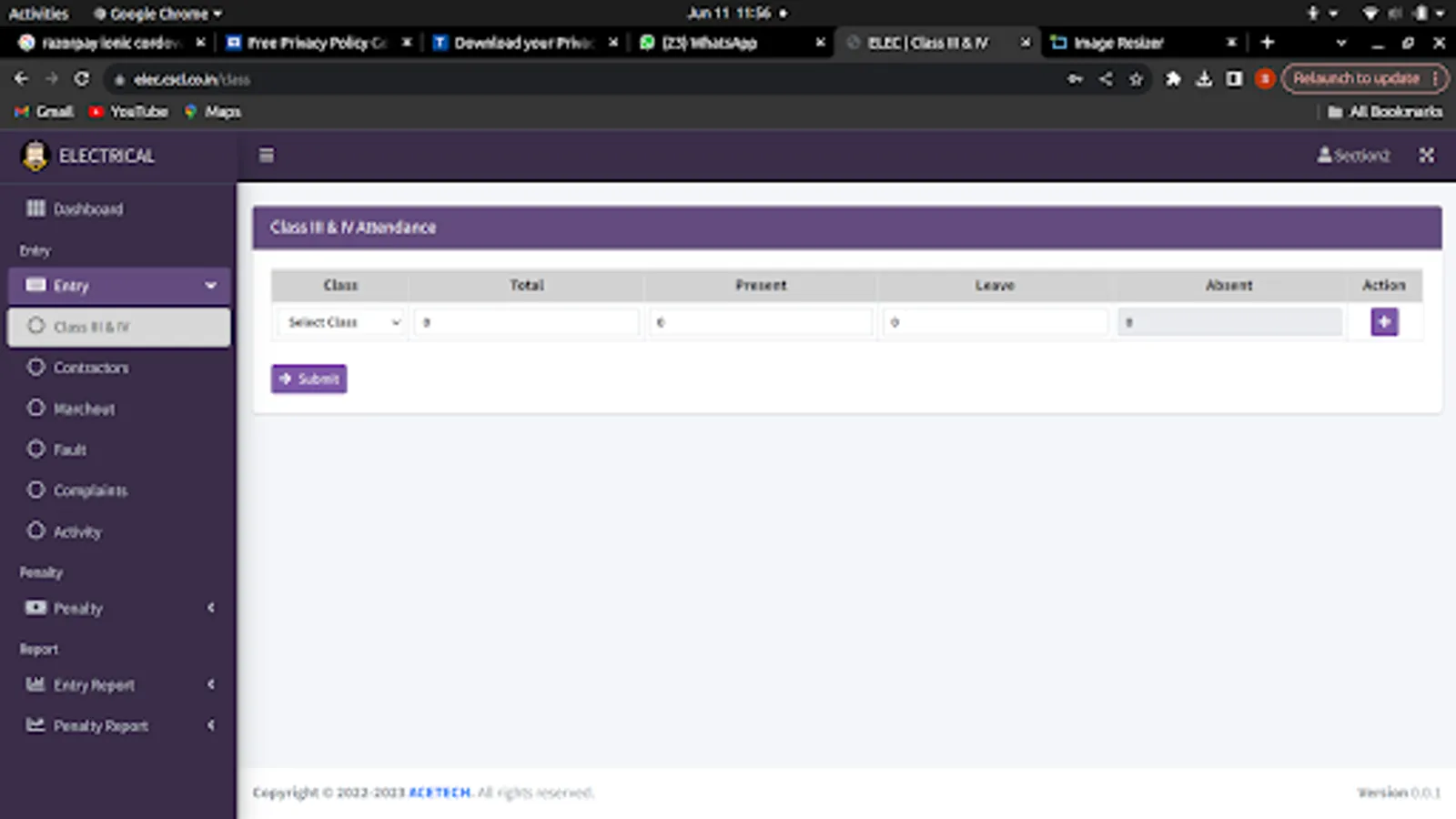This screenshot has height=819, width=1456.
Task: Open Gmail bookmark
Action: (x=44, y=111)
